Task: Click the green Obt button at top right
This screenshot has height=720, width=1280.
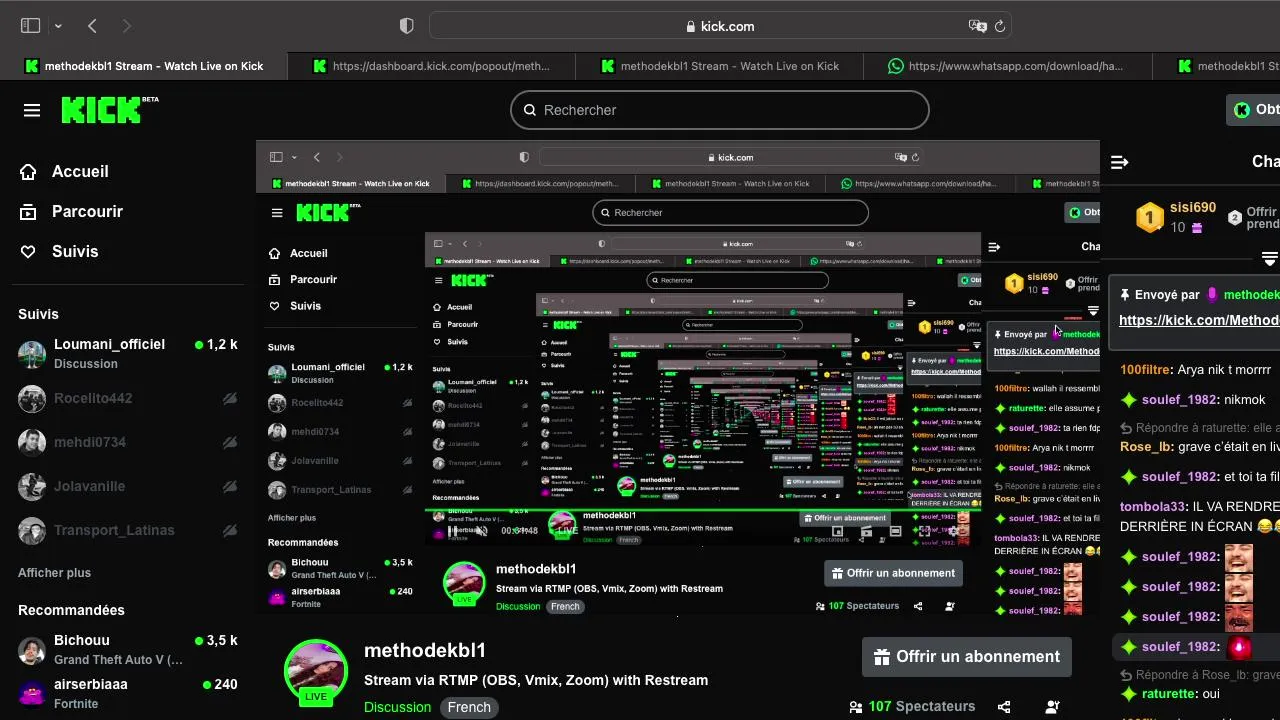Action: (1254, 110)
